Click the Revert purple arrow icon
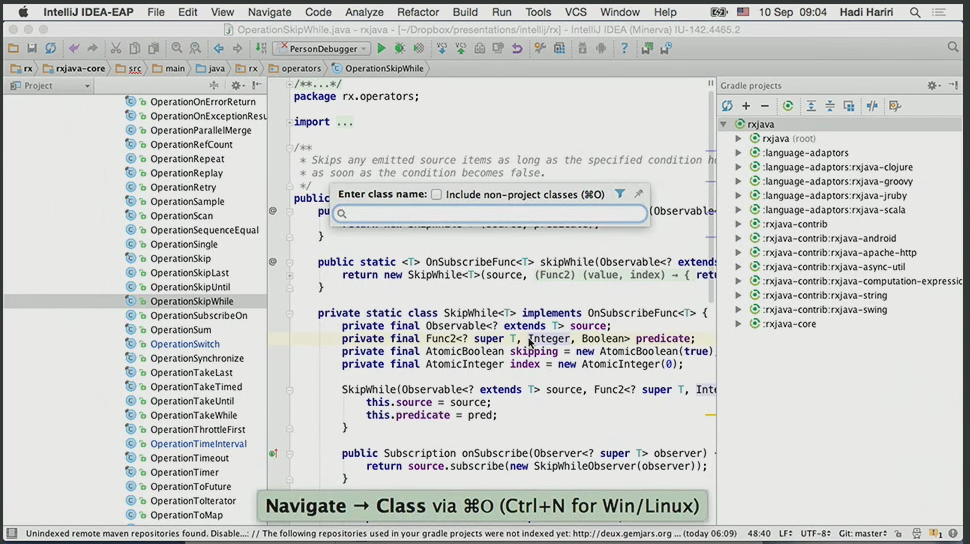 tap(517, 48)
